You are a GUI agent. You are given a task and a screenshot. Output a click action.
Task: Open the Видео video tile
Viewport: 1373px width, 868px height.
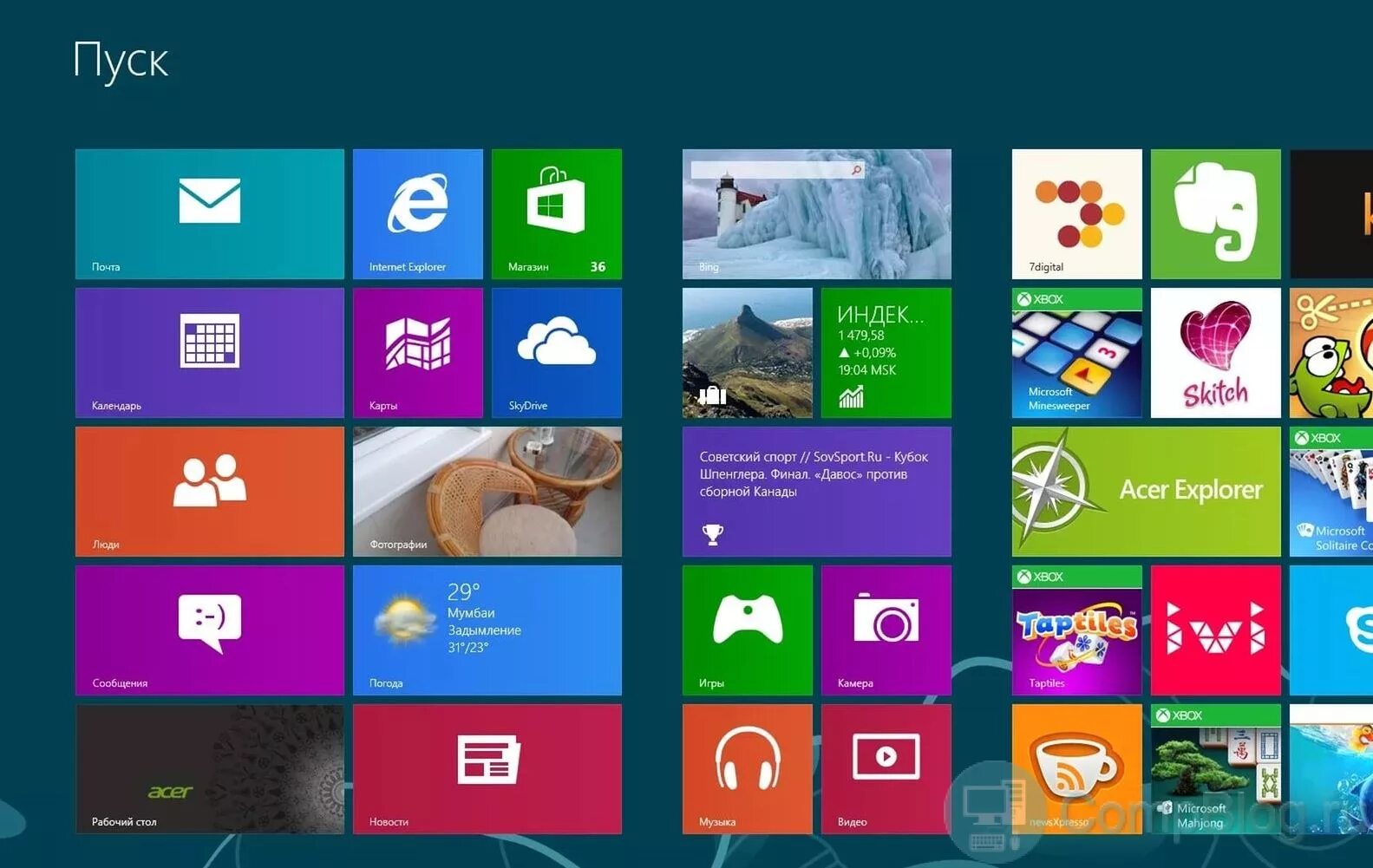886,769
